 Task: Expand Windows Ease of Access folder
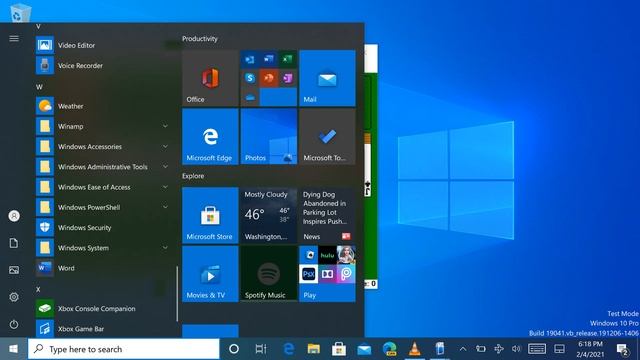click(x=102, y=187)
